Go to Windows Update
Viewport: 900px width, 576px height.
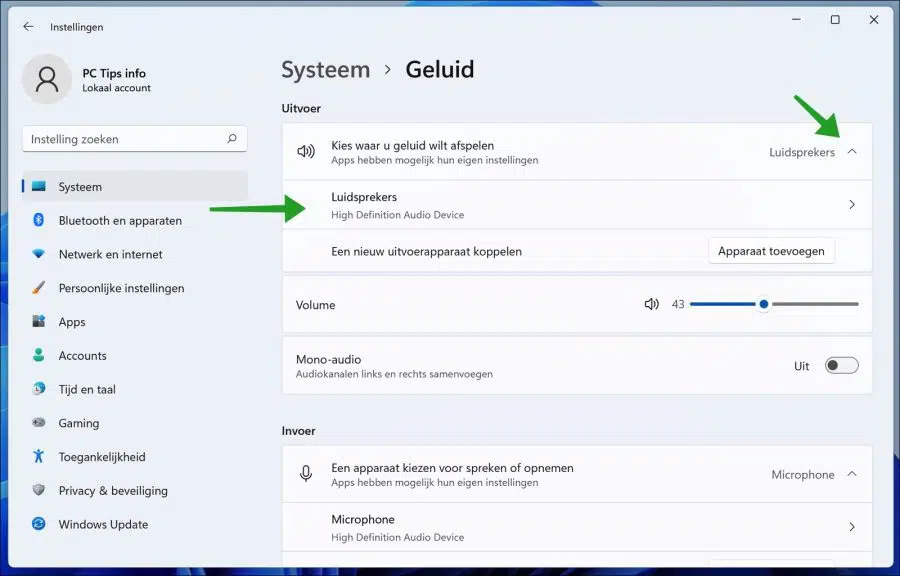click(x=135, y=524)
